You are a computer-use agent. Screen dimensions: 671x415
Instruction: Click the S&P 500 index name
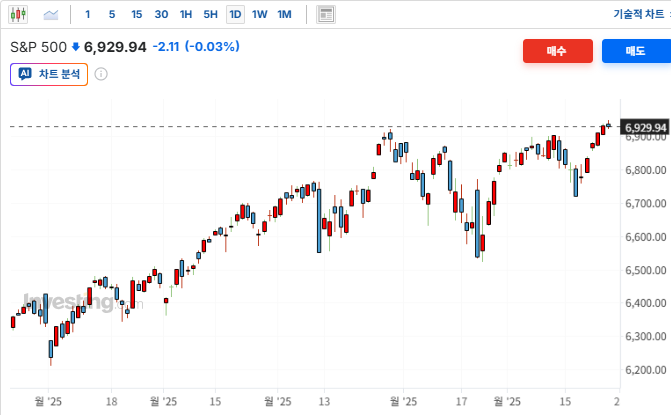[39, 47]
